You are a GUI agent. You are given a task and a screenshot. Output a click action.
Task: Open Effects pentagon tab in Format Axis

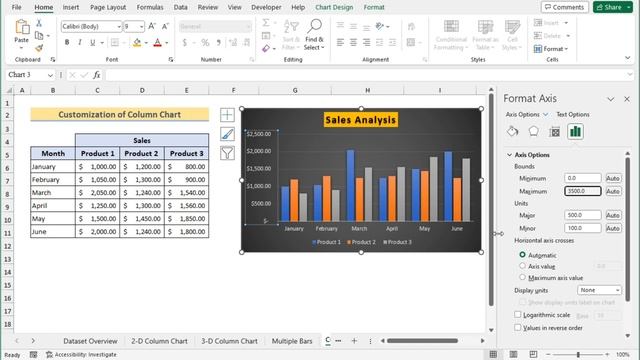pyautogui.click(x=533, y=131)
